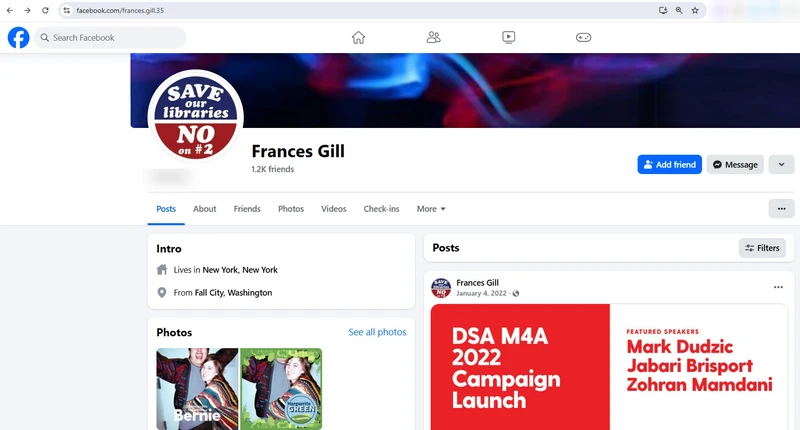This screenshot has width=800, height=430.
Task: Click the Facebook logo icon
Action: (18, 38)
